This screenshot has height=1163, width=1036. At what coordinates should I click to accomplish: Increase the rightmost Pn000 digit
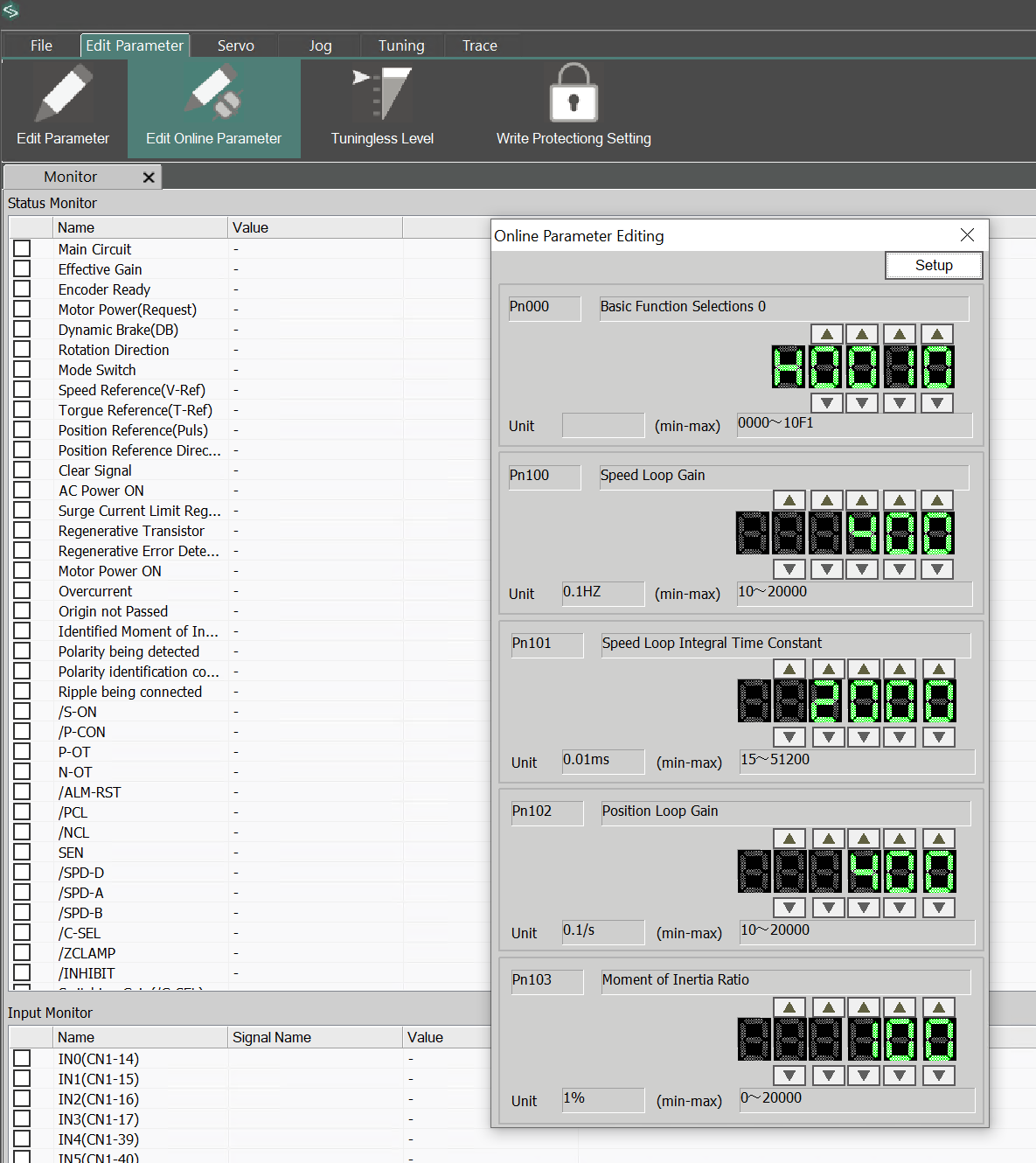click(x=936, y=334)
